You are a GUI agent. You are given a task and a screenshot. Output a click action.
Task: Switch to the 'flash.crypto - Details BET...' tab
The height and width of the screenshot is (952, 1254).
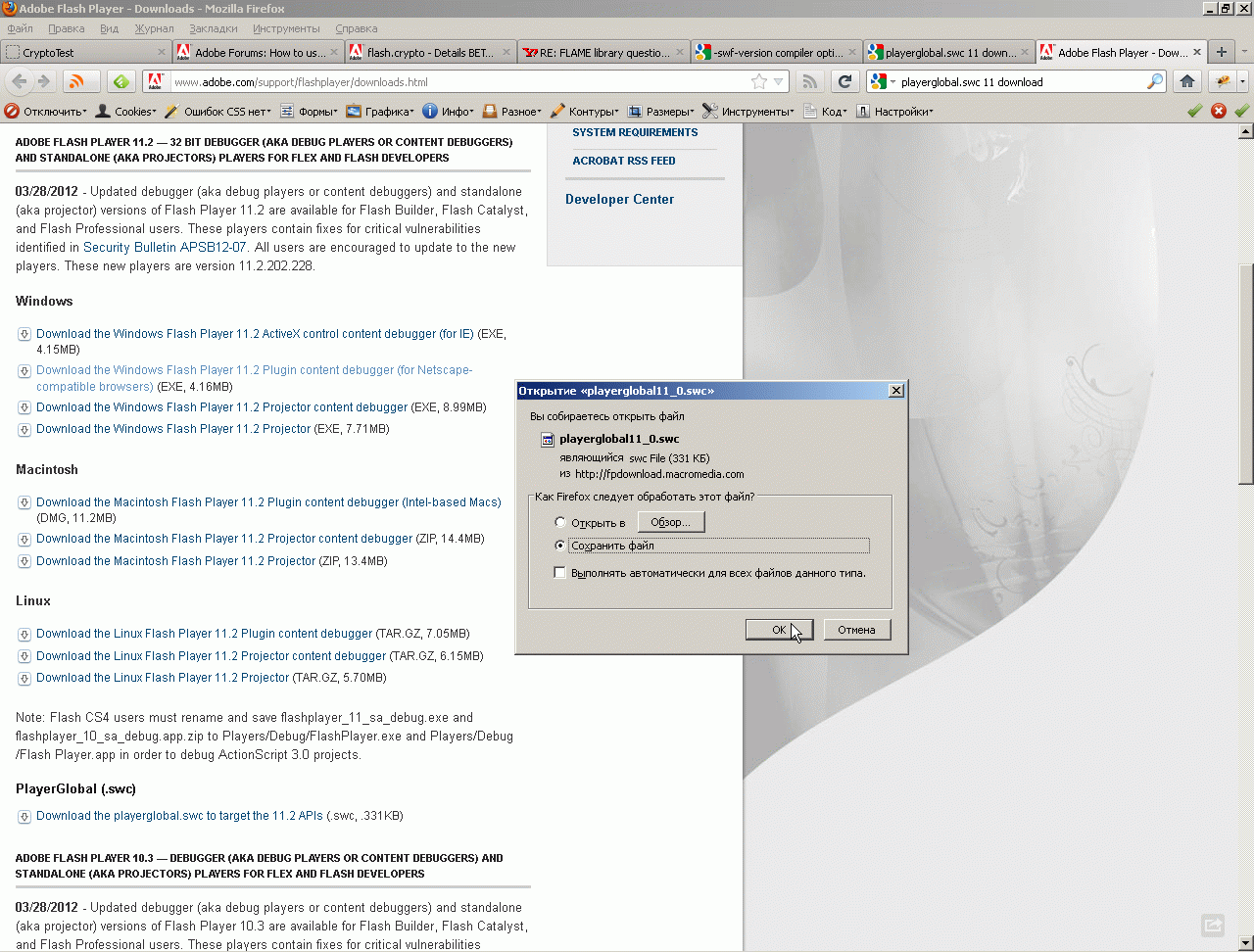(431, 52)
